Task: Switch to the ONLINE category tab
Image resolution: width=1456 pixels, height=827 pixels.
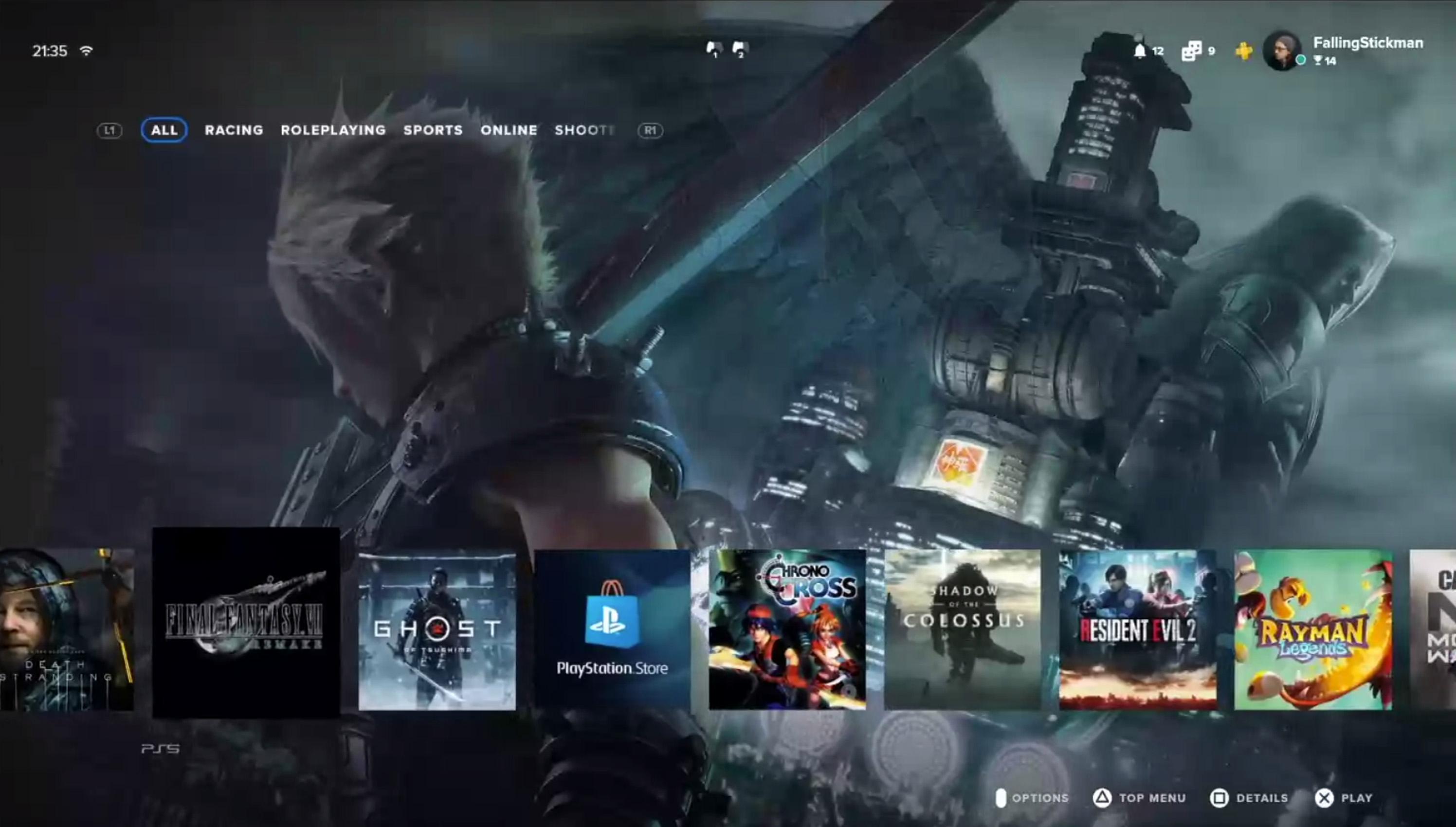Action: pyautogui.click(x=509, y=130)
